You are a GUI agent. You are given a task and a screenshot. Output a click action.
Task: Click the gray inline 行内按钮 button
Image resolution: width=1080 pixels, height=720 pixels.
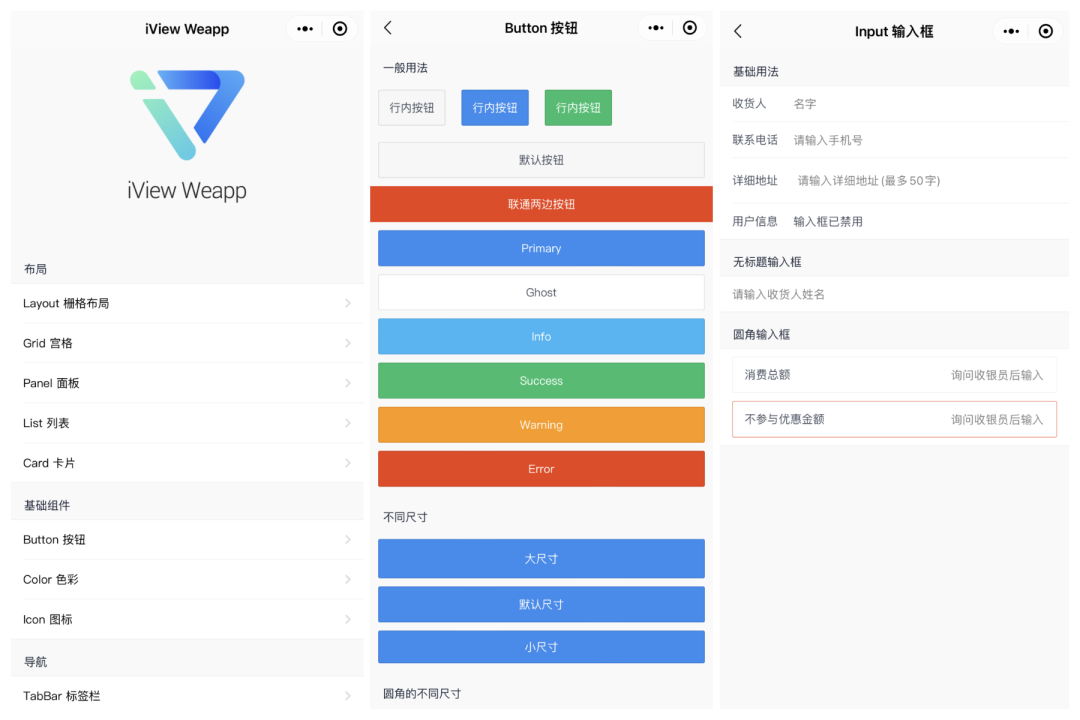pos(412,107)
